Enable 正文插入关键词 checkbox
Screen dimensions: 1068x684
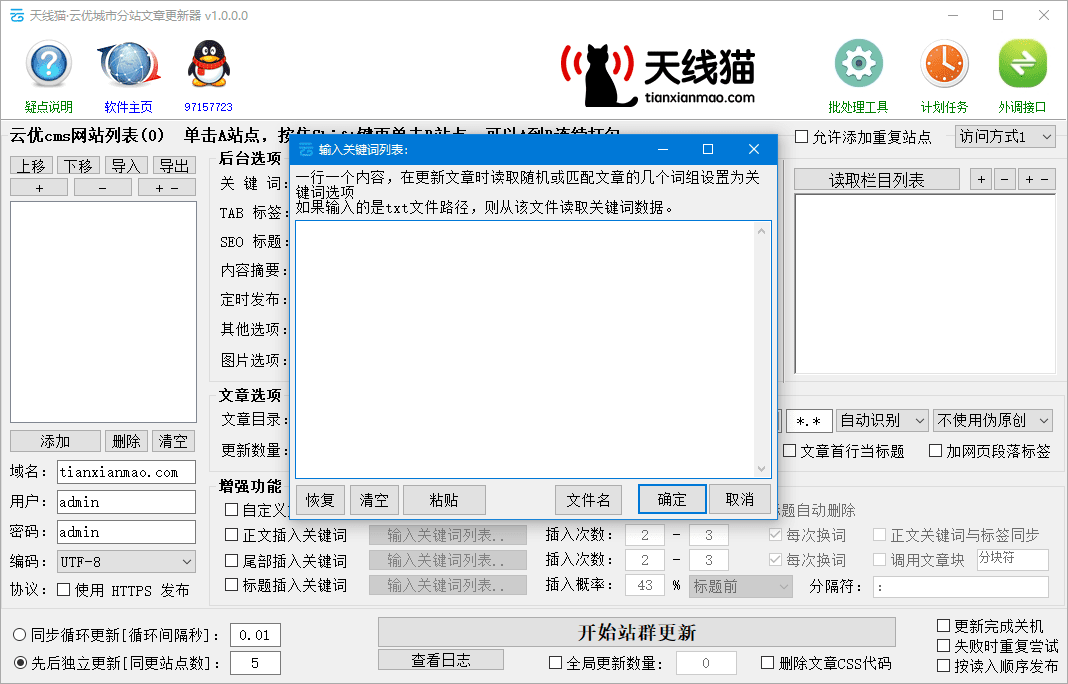click(x=232, y=535)
